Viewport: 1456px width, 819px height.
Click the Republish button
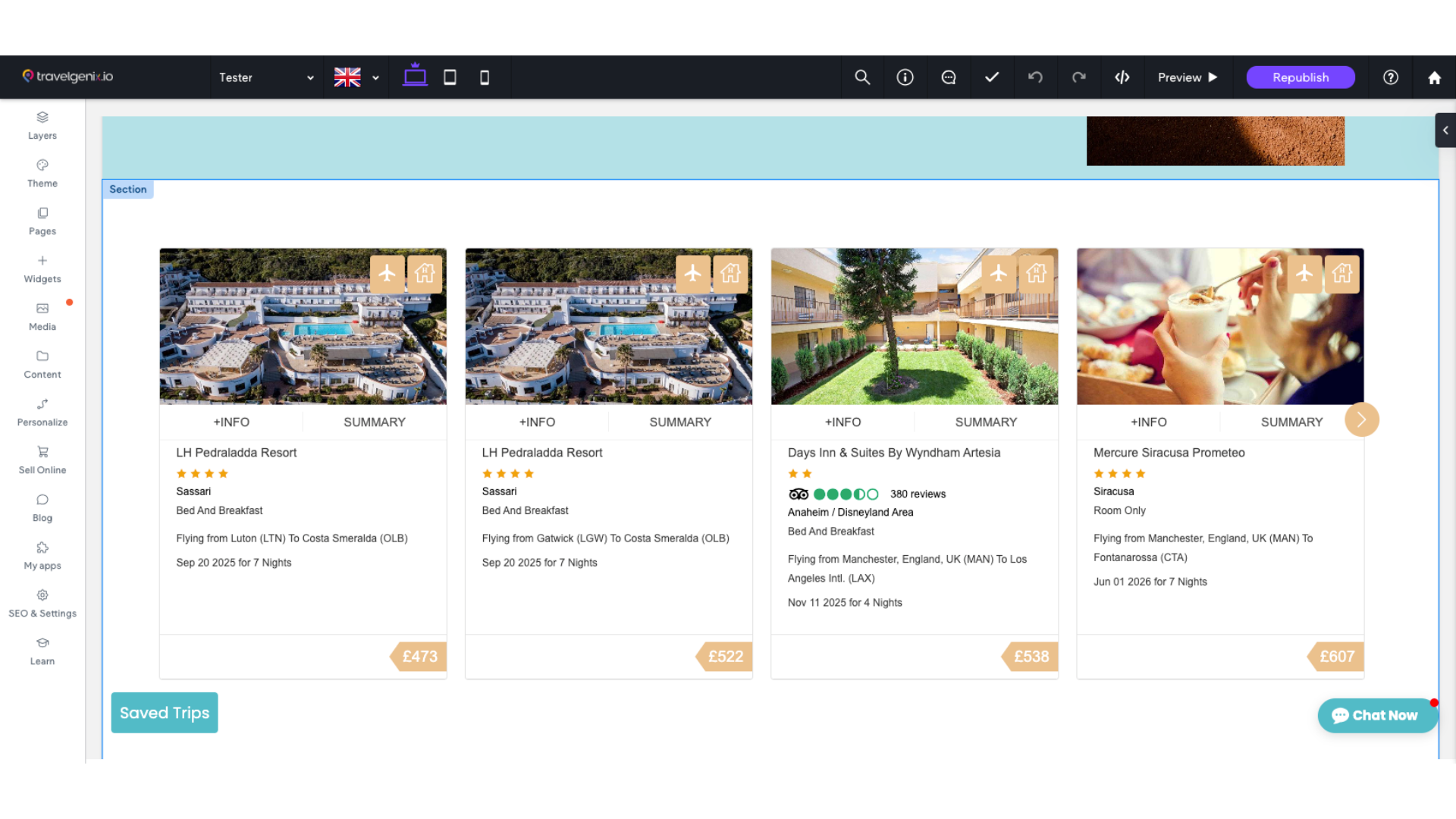pos(1300,77)
